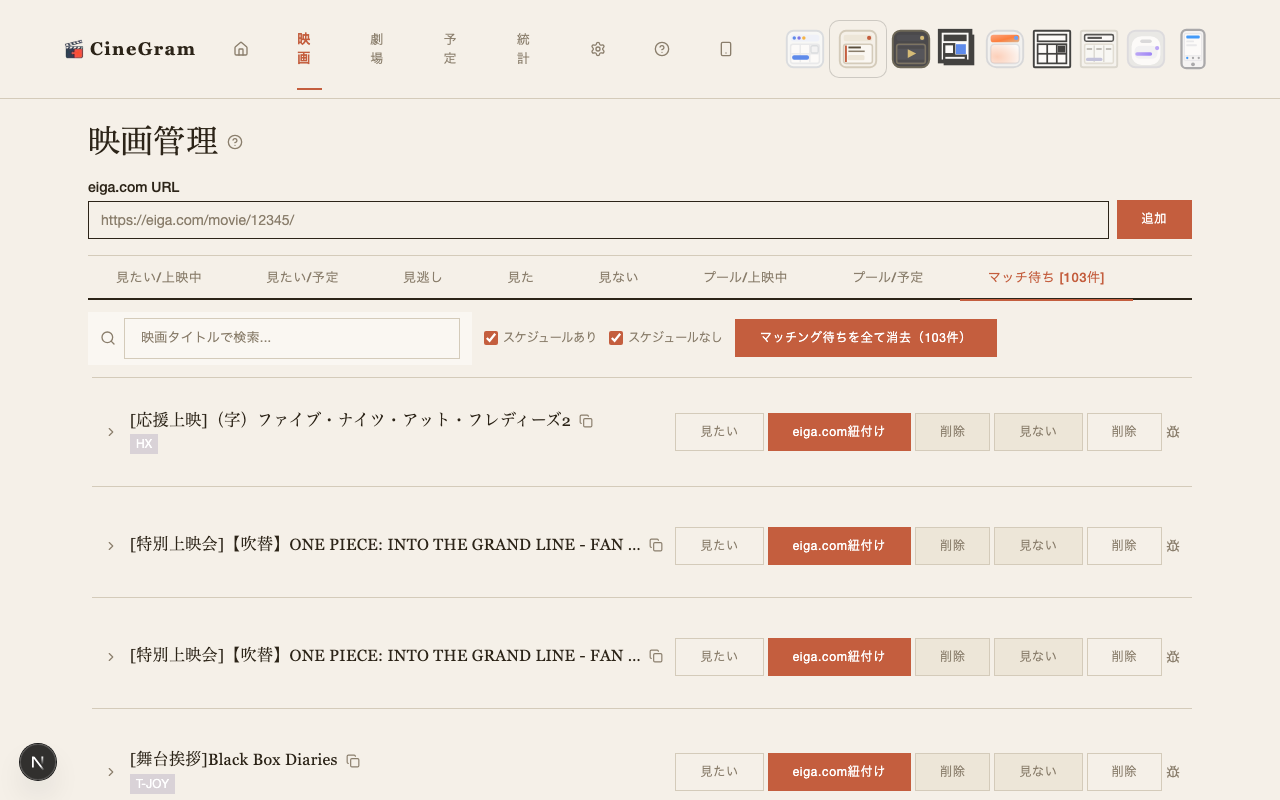Select the black-and-white grid theme icon

click(x=1051, y=49)
